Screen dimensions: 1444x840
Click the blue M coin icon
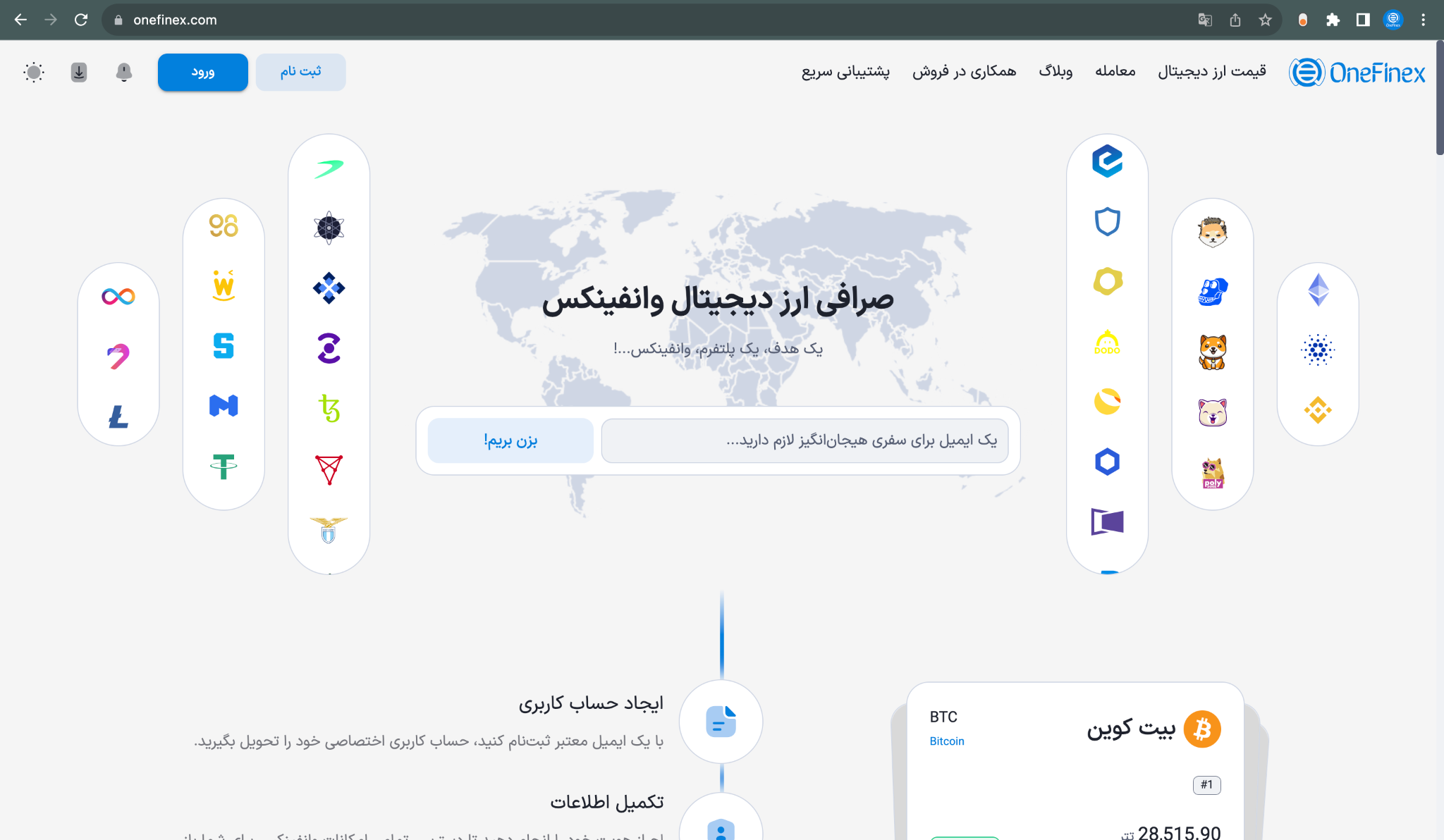click(x=224, y=406)
